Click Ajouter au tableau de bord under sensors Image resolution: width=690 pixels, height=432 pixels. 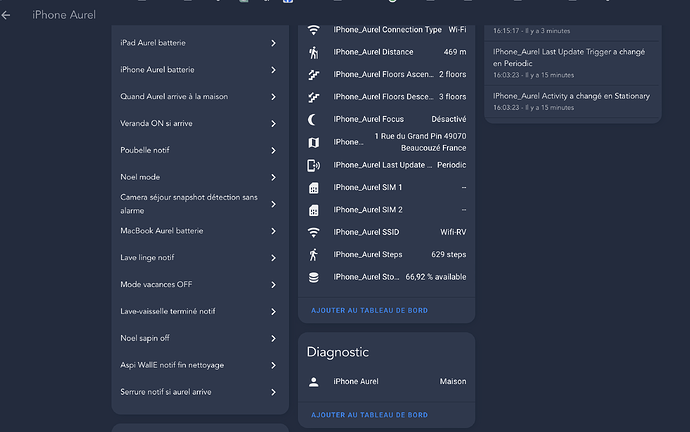pyautogui.click(x=369, y=311)
